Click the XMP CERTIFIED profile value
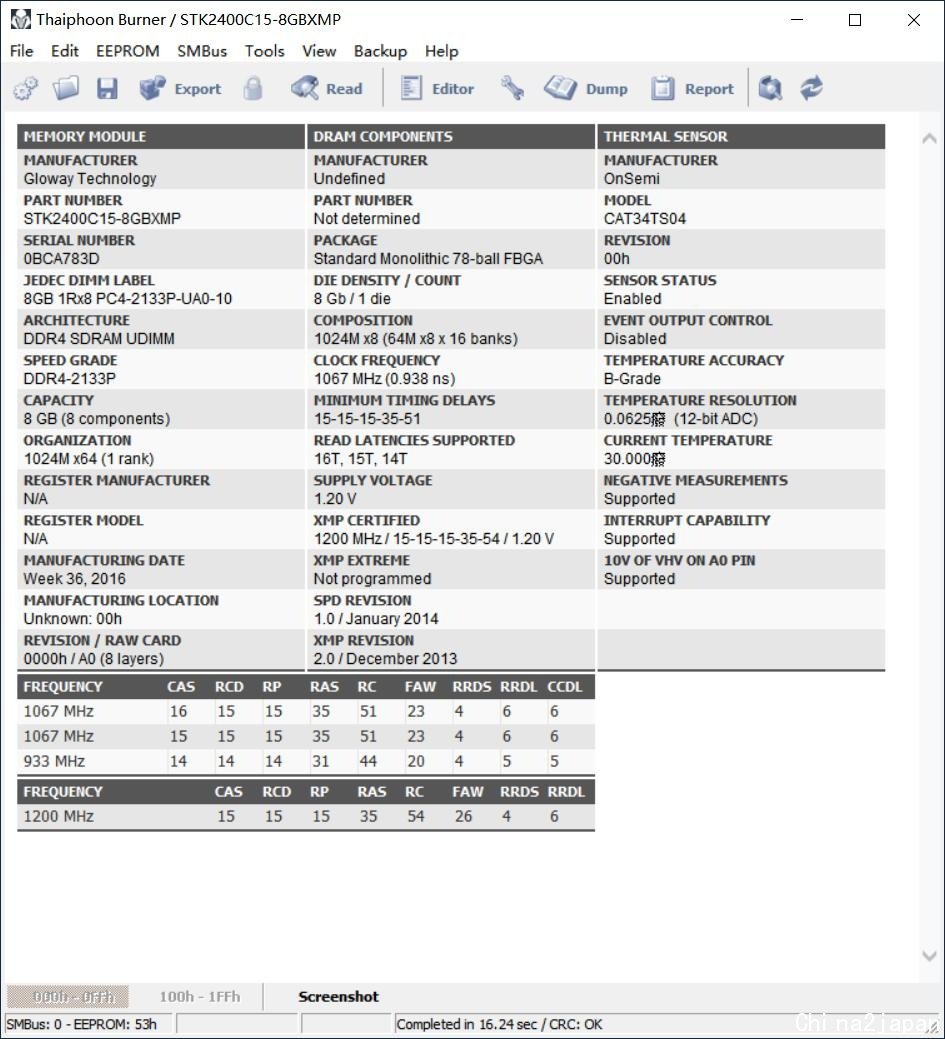Image resolution: width=945 pixels, height=1039 pixels. point(433,539)
